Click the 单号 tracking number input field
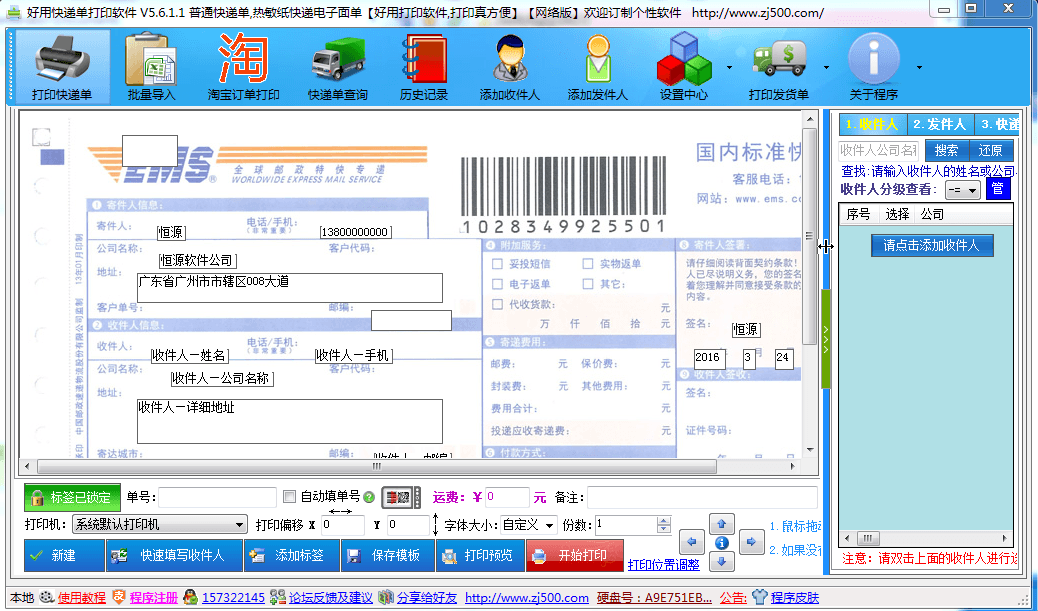 [x=217, y=497]
